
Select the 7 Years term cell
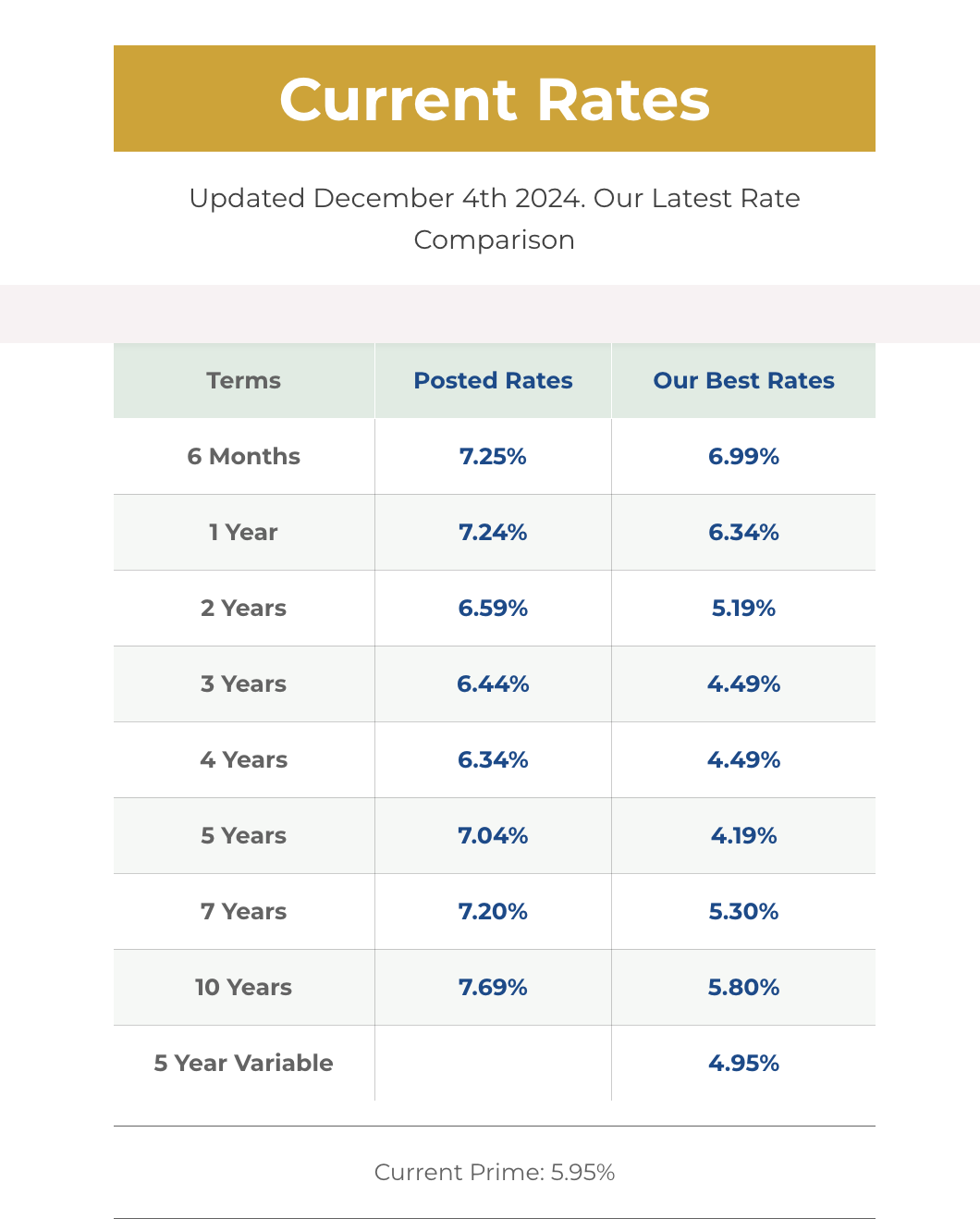click(244, 911)
